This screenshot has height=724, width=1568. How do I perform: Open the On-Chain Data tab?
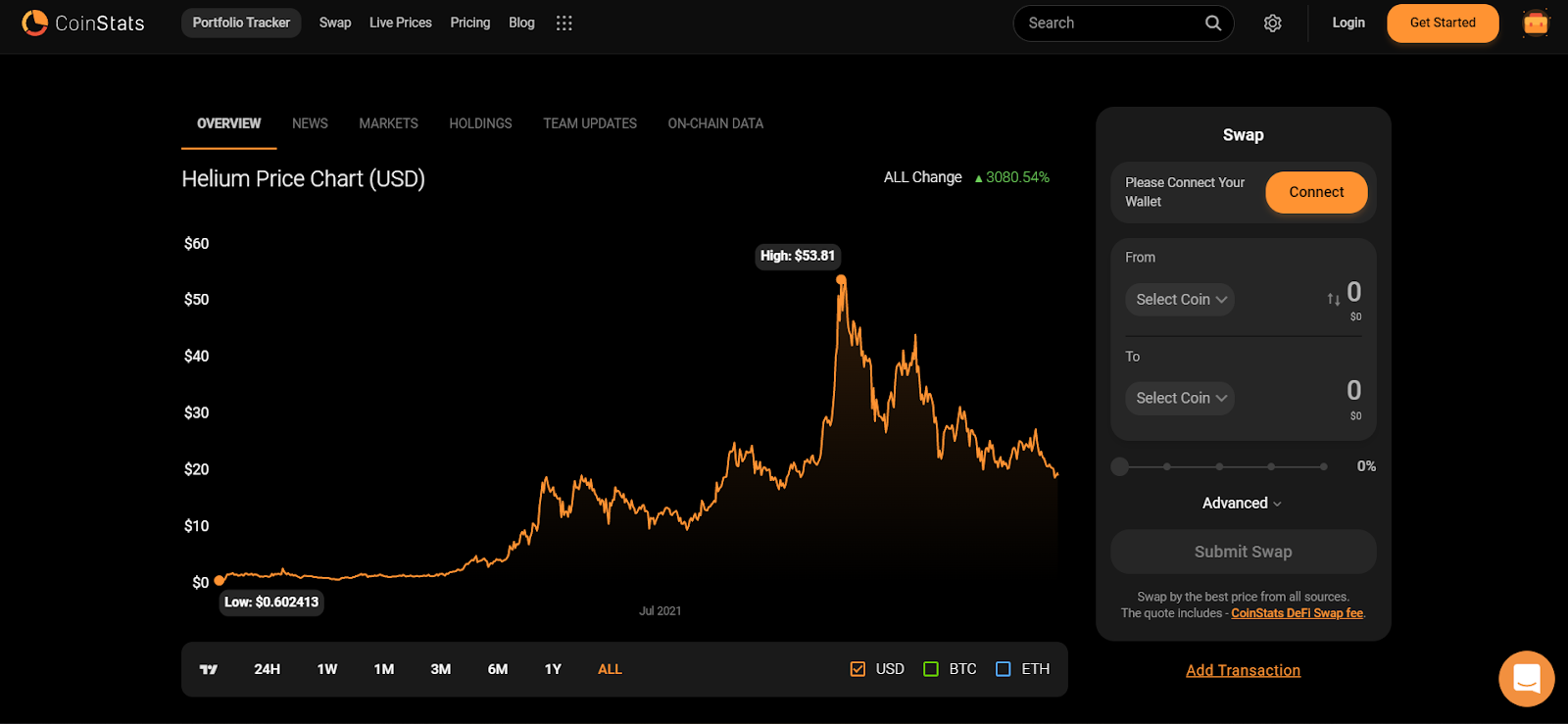point(715,123)
